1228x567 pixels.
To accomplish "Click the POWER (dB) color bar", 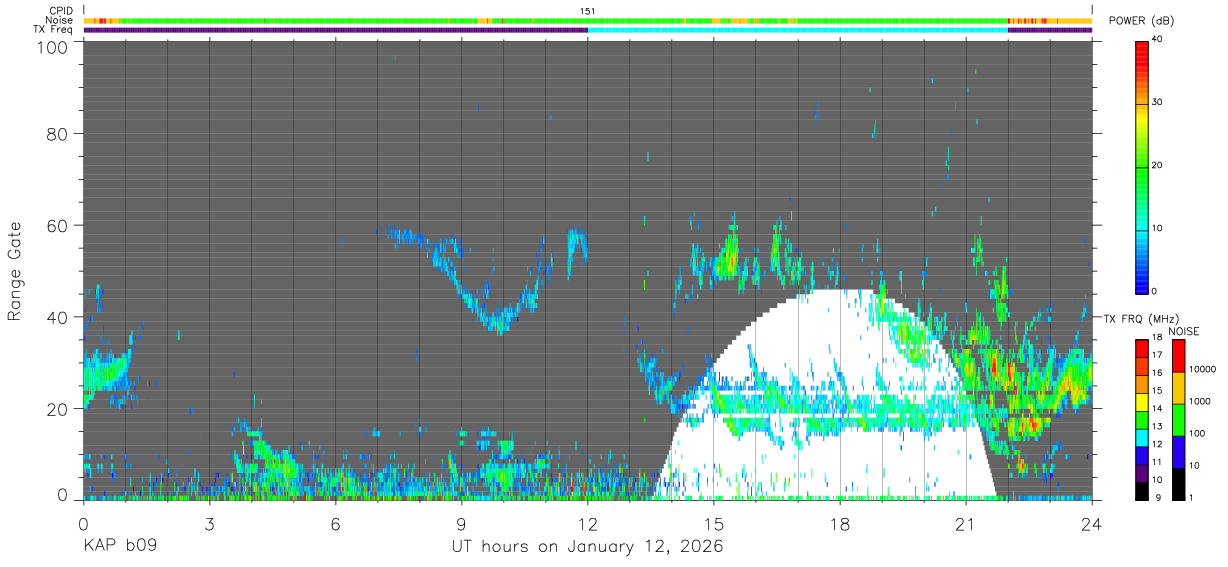I will [x=1141, y=166].
